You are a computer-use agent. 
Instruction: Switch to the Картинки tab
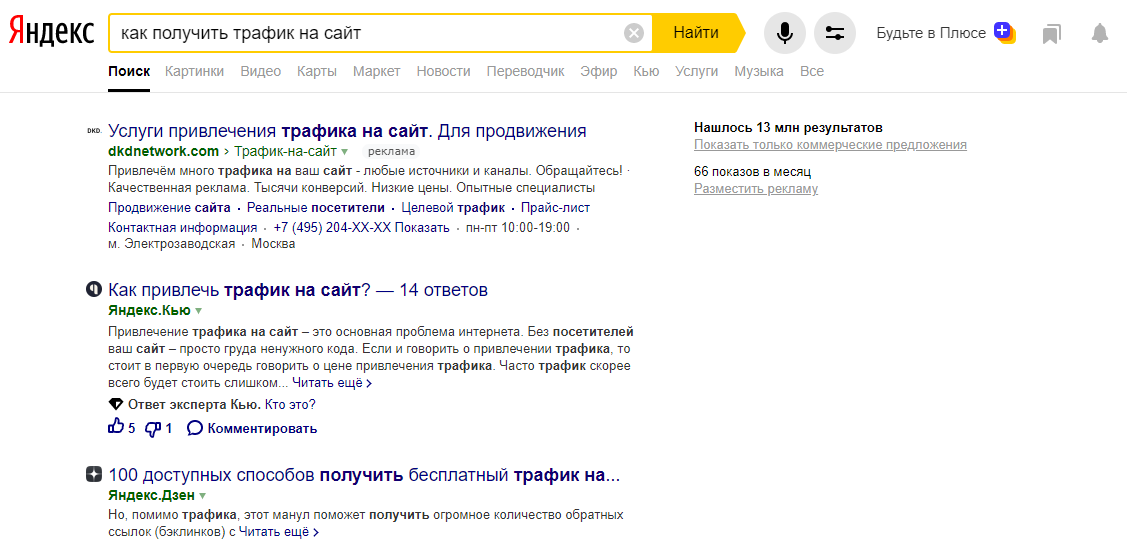pos(194,71)
